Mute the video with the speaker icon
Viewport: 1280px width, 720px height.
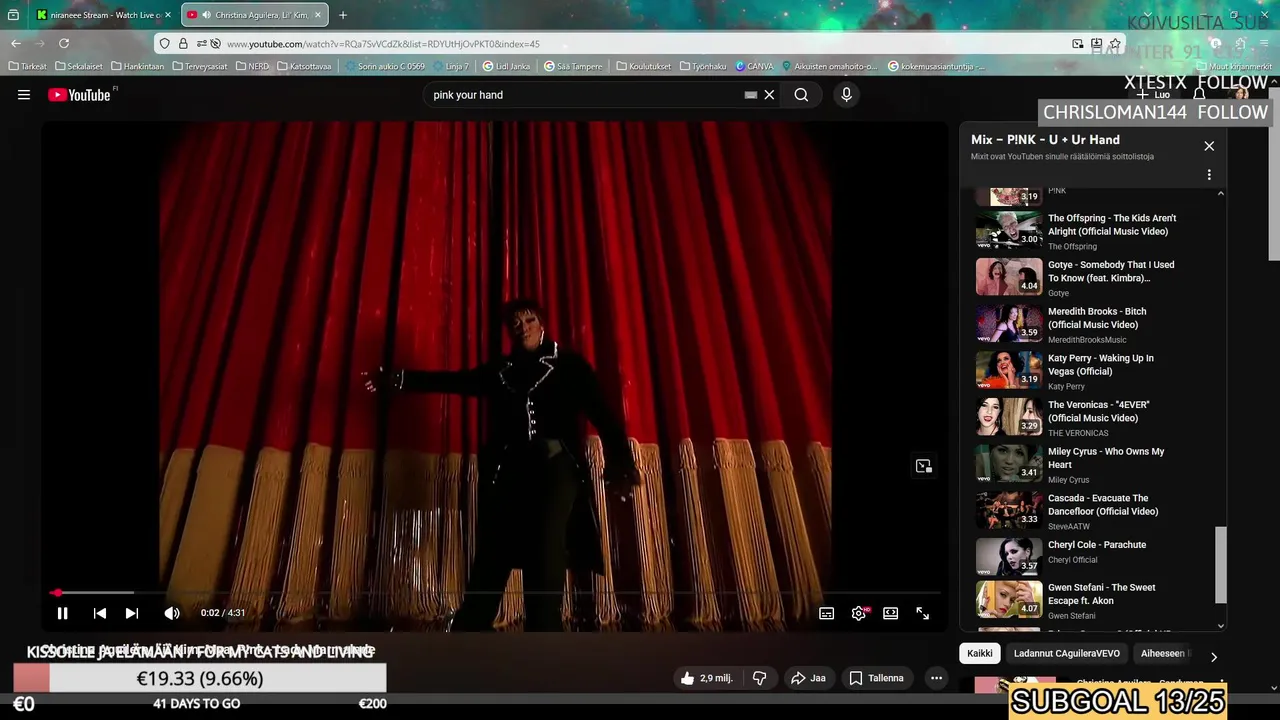[172, 613]
